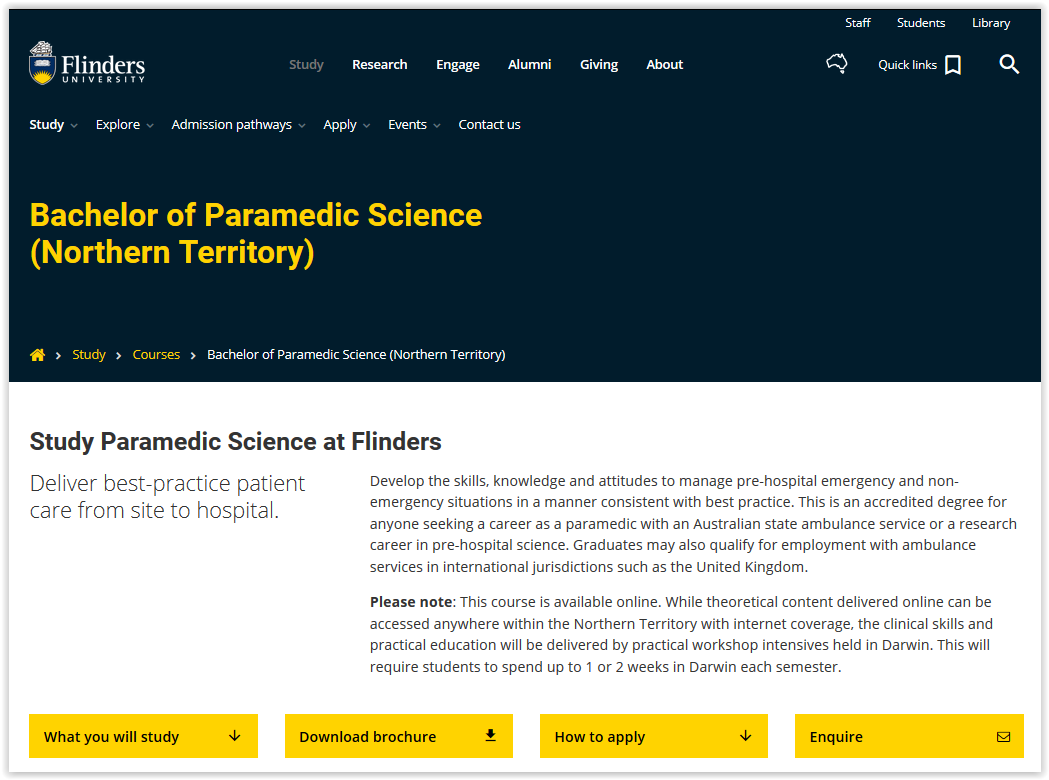Click the Apply label in the secondary menu
This screenshot has height=780, width=1049.
click(340, 124)
